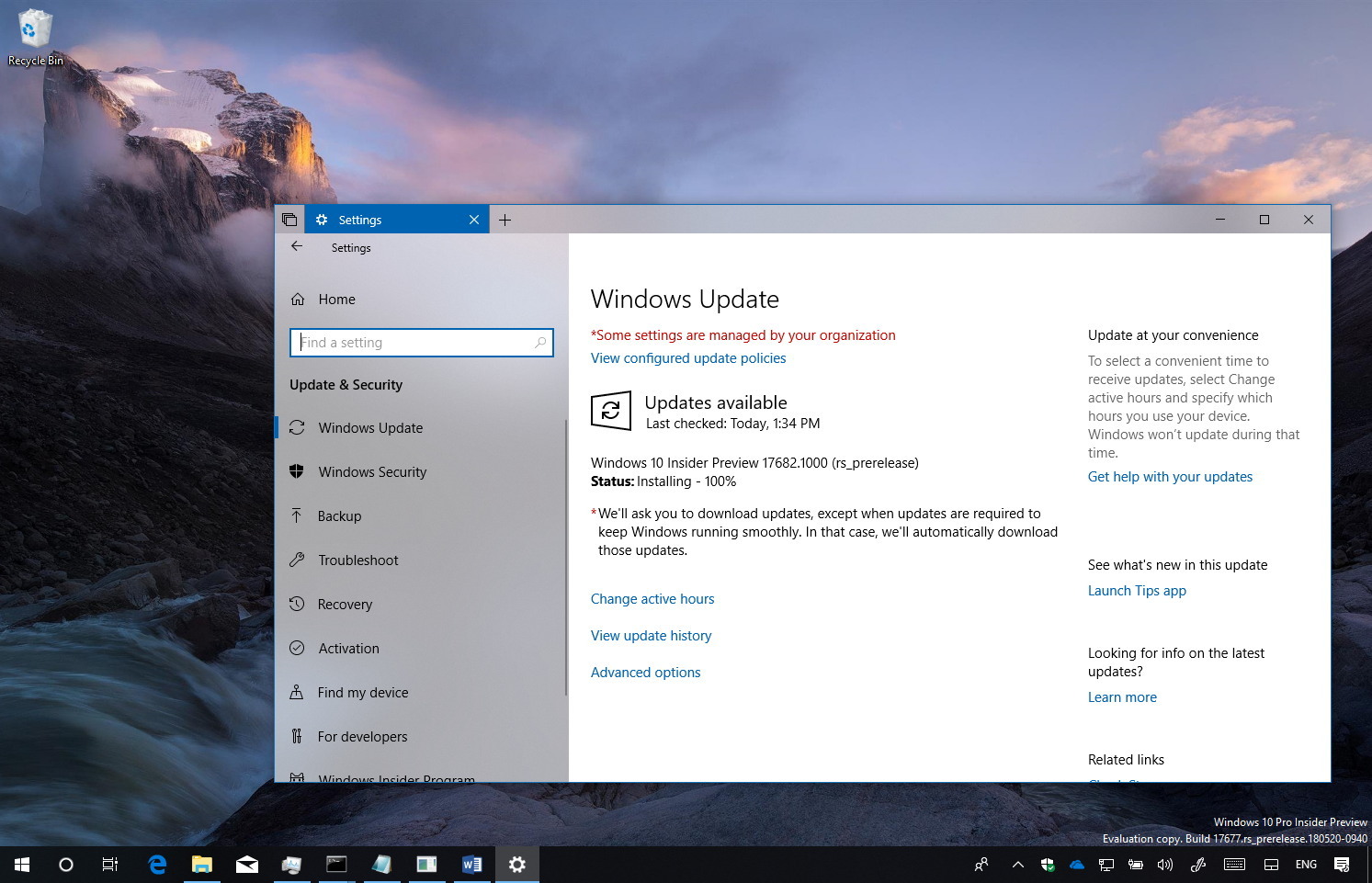Open Troubleshoot settings
1372x883 pixels.
(421, 560)
